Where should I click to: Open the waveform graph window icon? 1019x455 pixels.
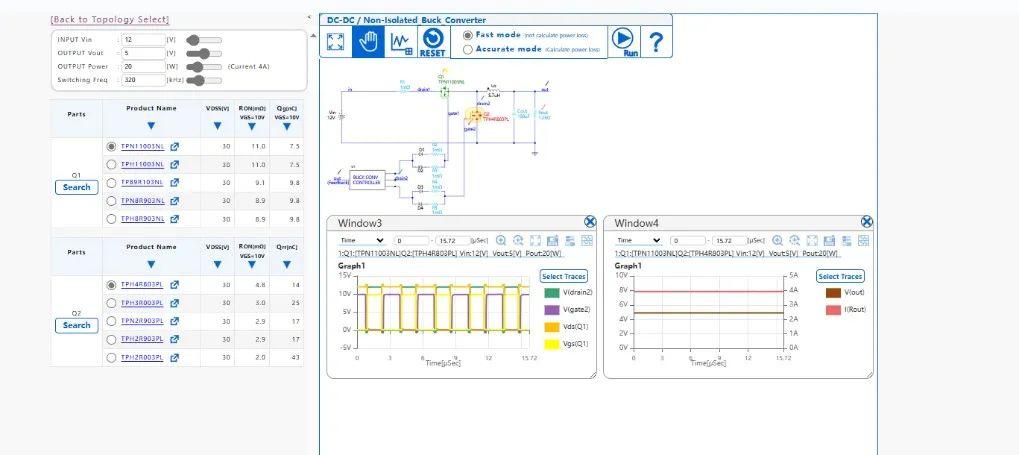(x=400, y=42)
